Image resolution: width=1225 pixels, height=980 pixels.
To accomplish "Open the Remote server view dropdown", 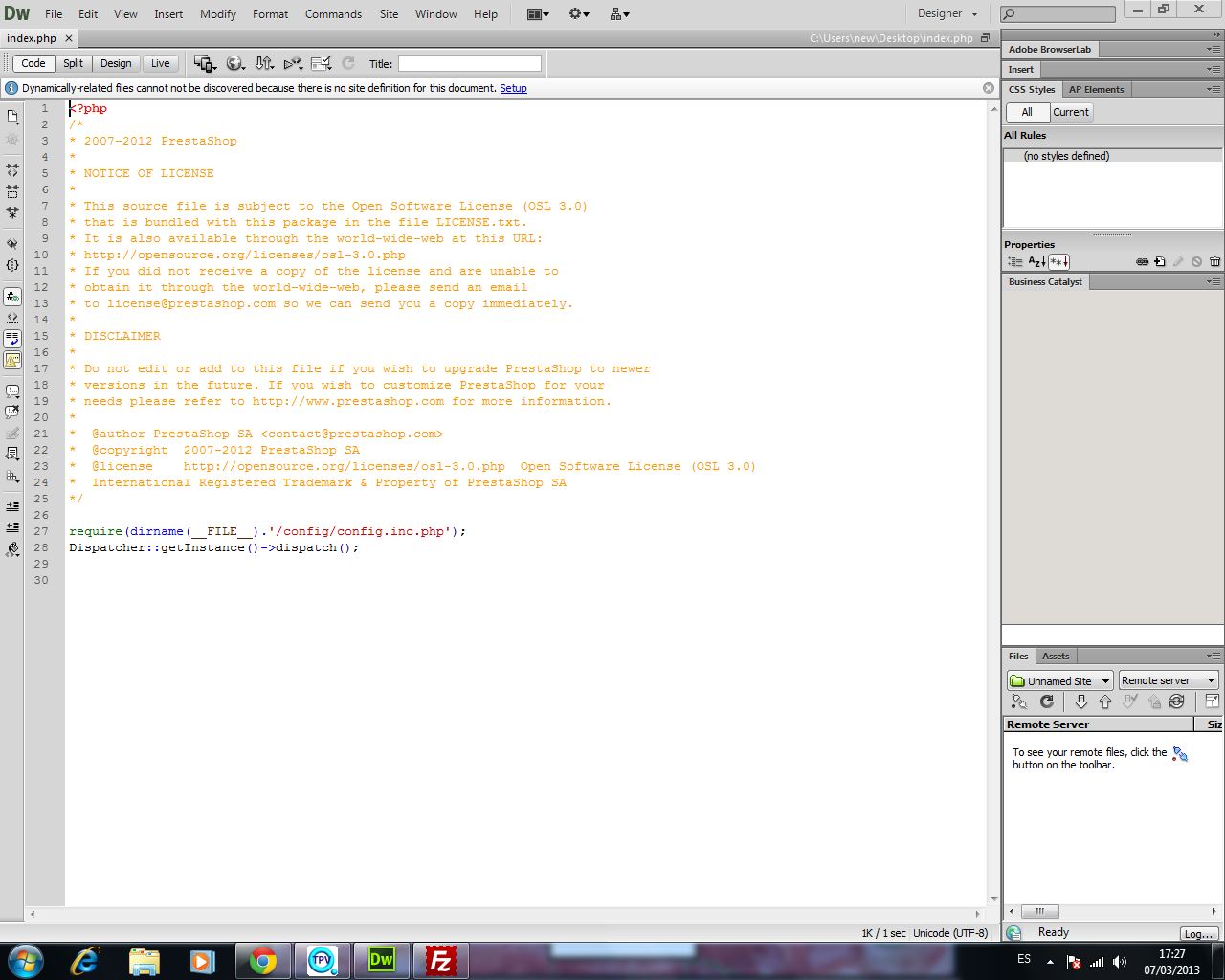I will point(1169,681).
